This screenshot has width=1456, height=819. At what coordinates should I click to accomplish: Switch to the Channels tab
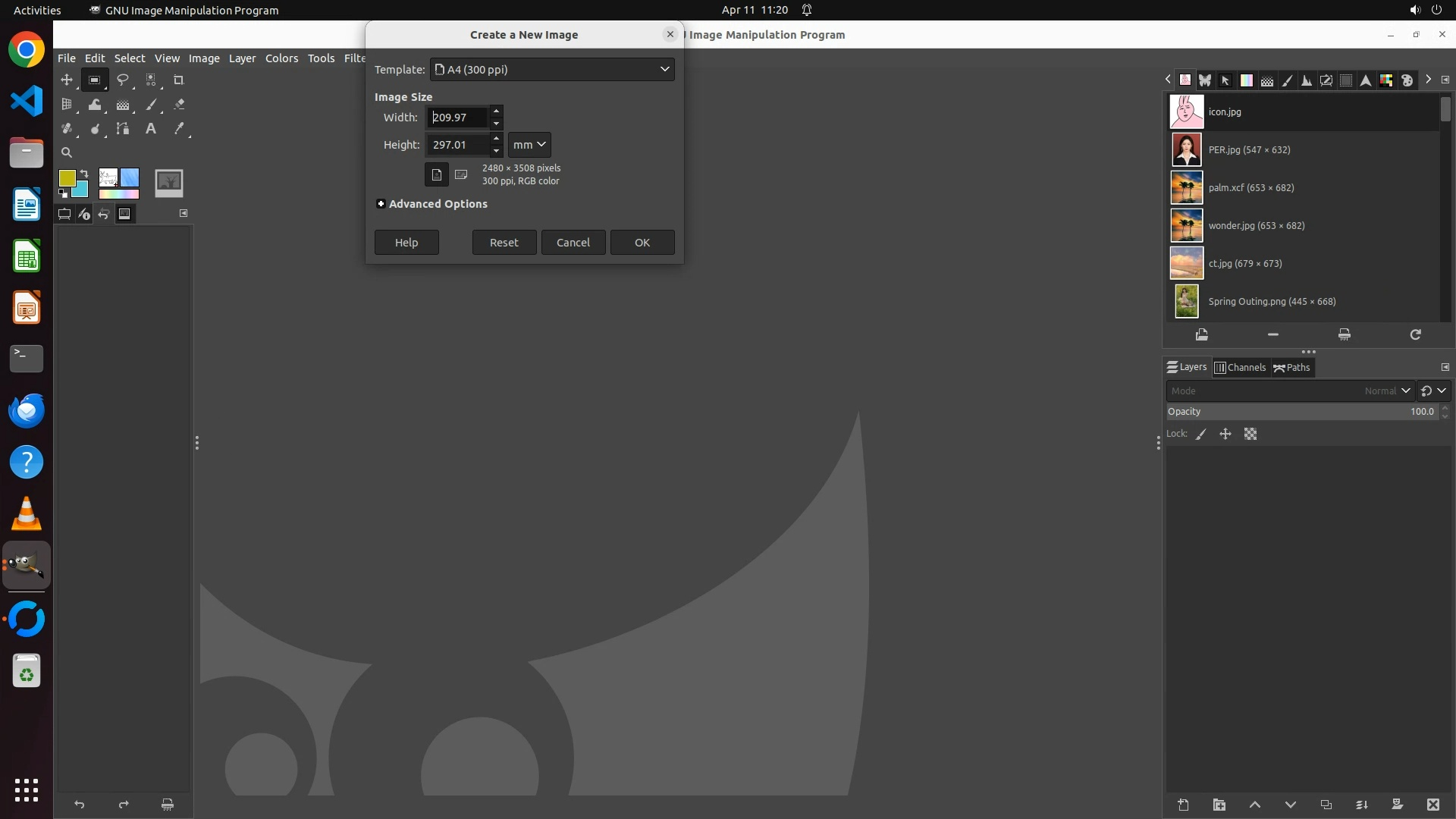coord(1240,367)
